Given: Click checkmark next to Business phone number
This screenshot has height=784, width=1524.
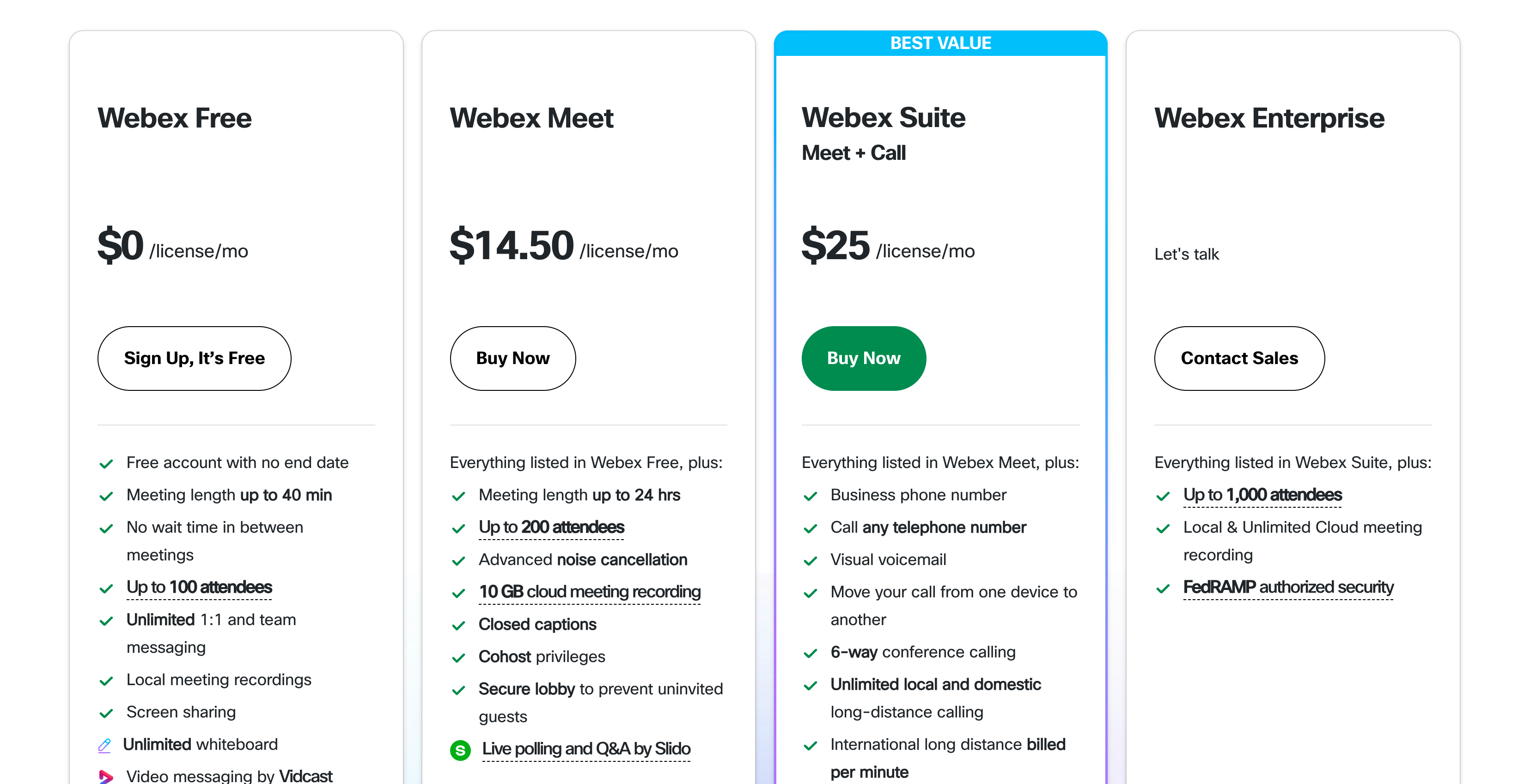Looking at the screenshot, I should 811,496.
